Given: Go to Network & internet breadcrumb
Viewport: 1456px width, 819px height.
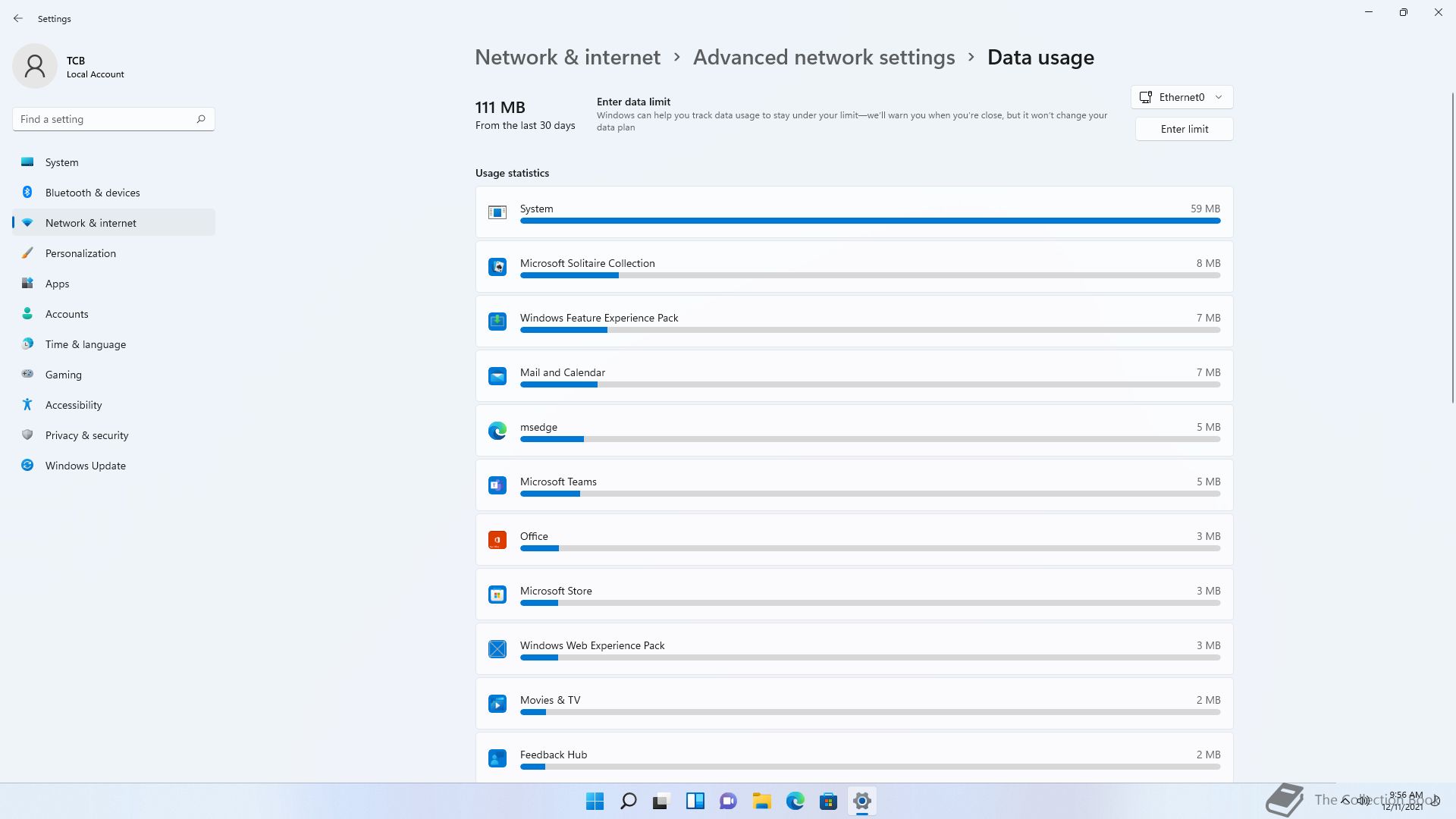Looking at the screenshot, I should click(x=567, y=58).
